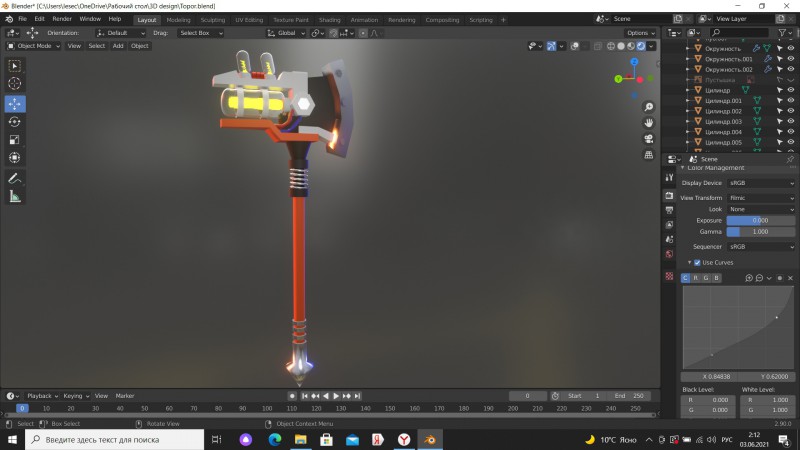Switch to wireframe viewport shading
Image resolution: width=800 pixels, height=450 pixels.
[x=611, y=46]
